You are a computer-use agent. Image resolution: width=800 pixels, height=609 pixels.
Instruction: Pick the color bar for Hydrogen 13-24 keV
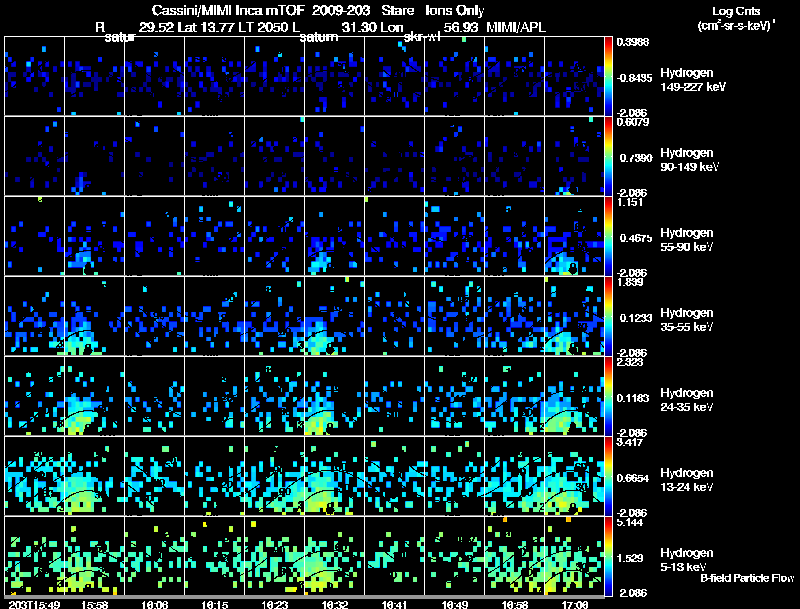coord(608,476)
